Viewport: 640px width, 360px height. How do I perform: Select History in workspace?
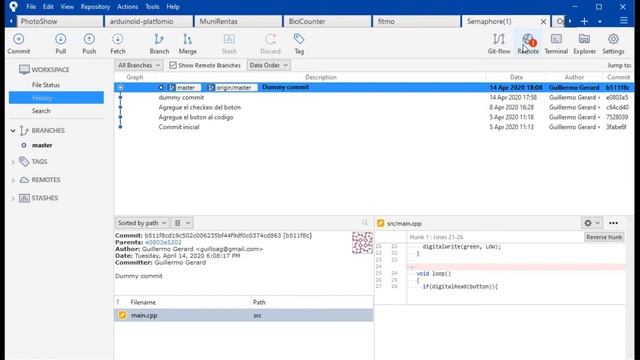[56, 98]
